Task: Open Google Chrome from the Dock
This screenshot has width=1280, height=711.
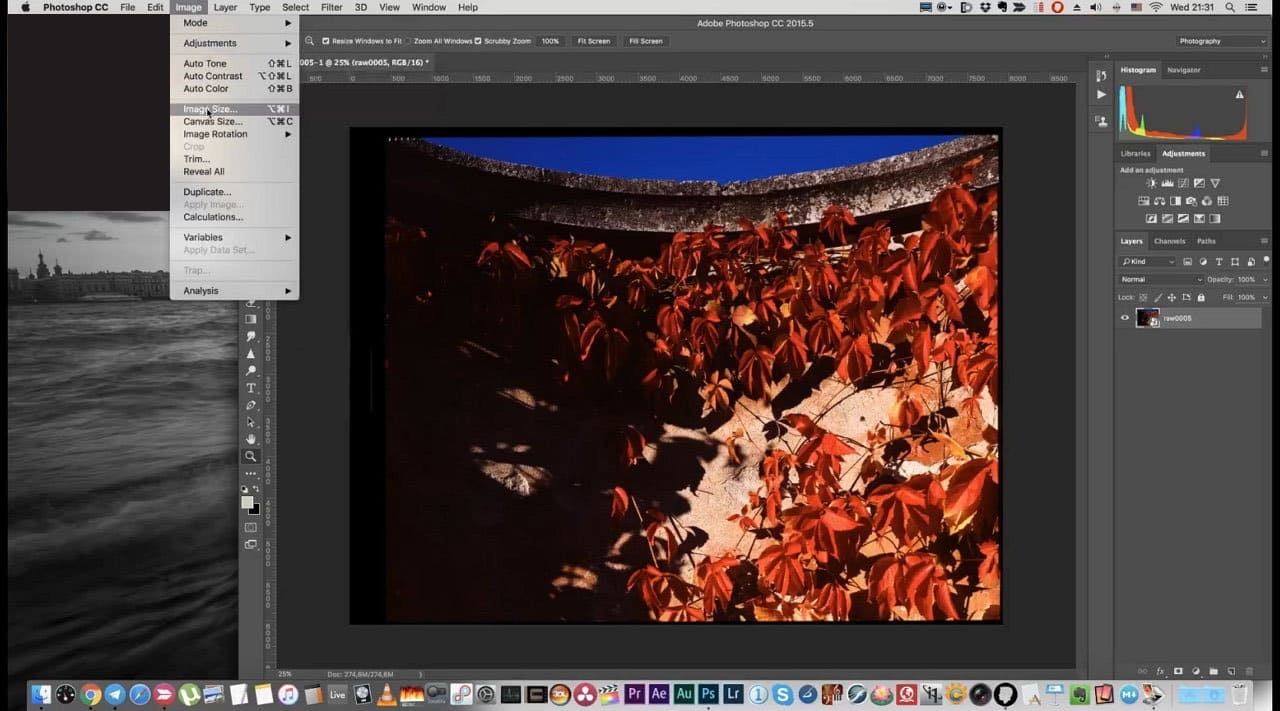Action: pos(91,694)
